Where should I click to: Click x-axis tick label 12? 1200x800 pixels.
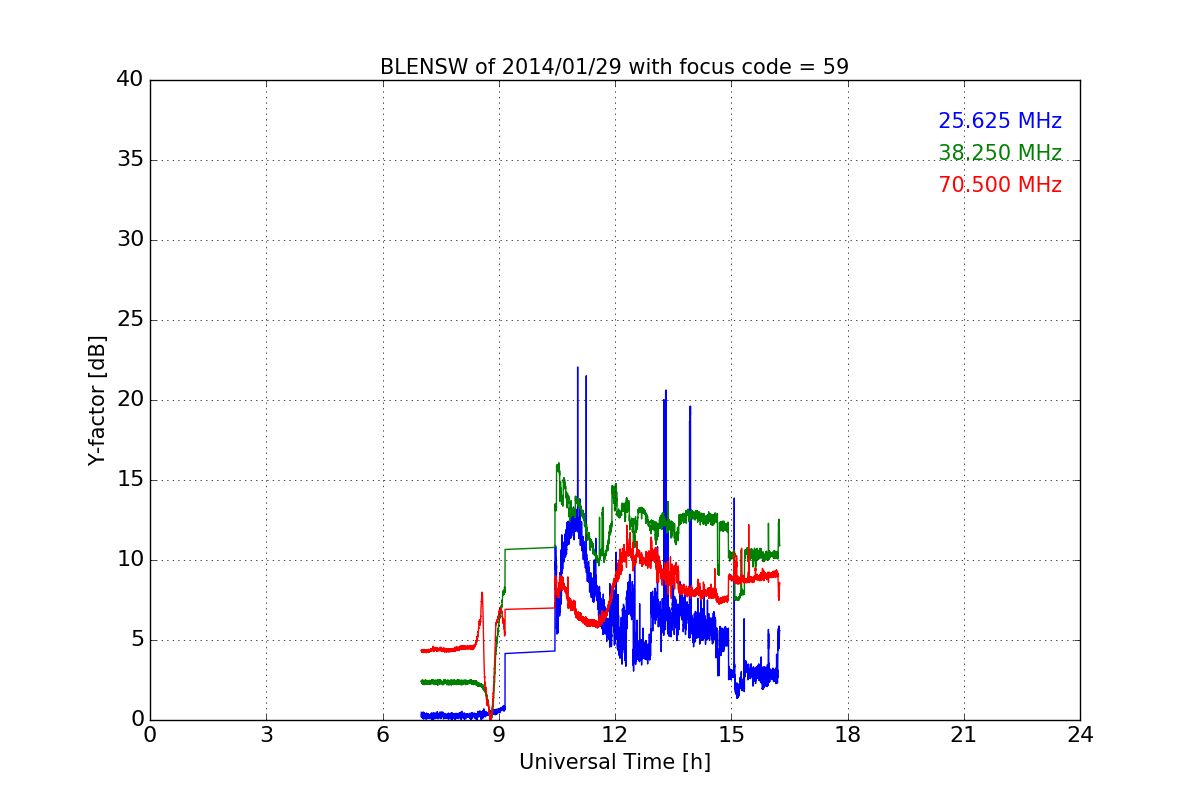[x=615, y=734]
